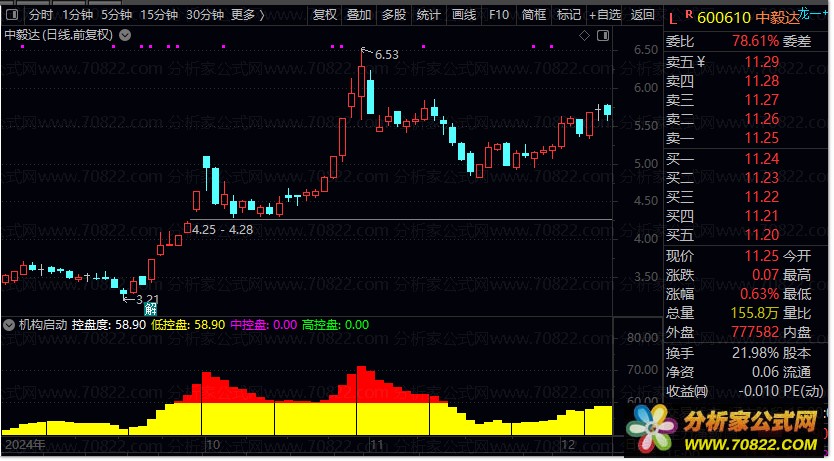Screen dimensions: 834x461
Task: Click the 机构启动 indicator name
Action: pos(43,325)
